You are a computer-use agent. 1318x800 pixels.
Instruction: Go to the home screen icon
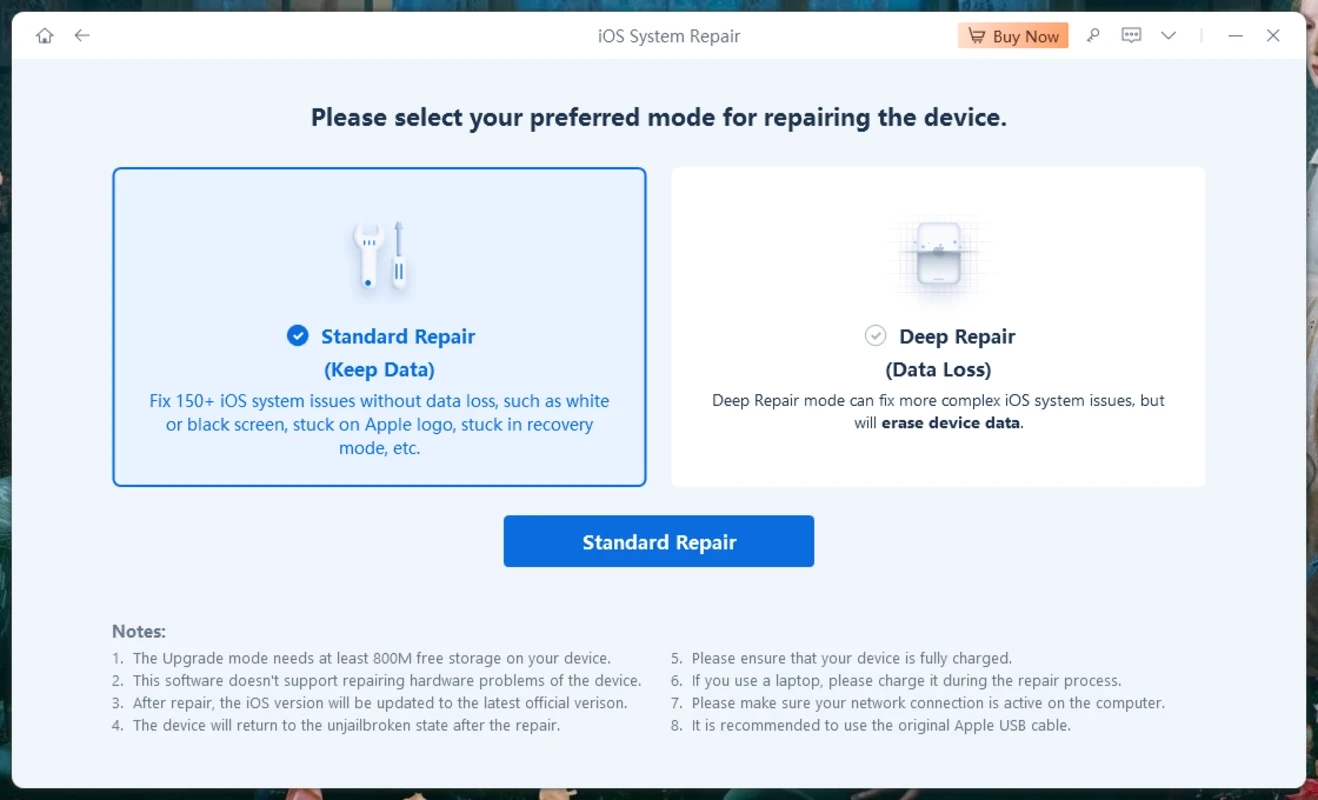(45, 36)
